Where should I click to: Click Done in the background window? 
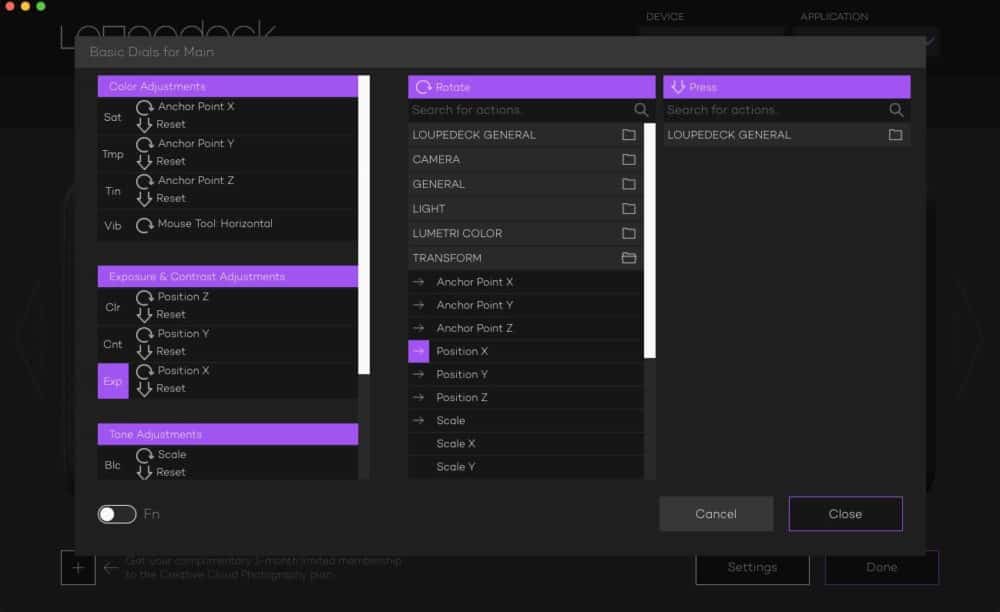pyautogui.click(x=881, y=567)
